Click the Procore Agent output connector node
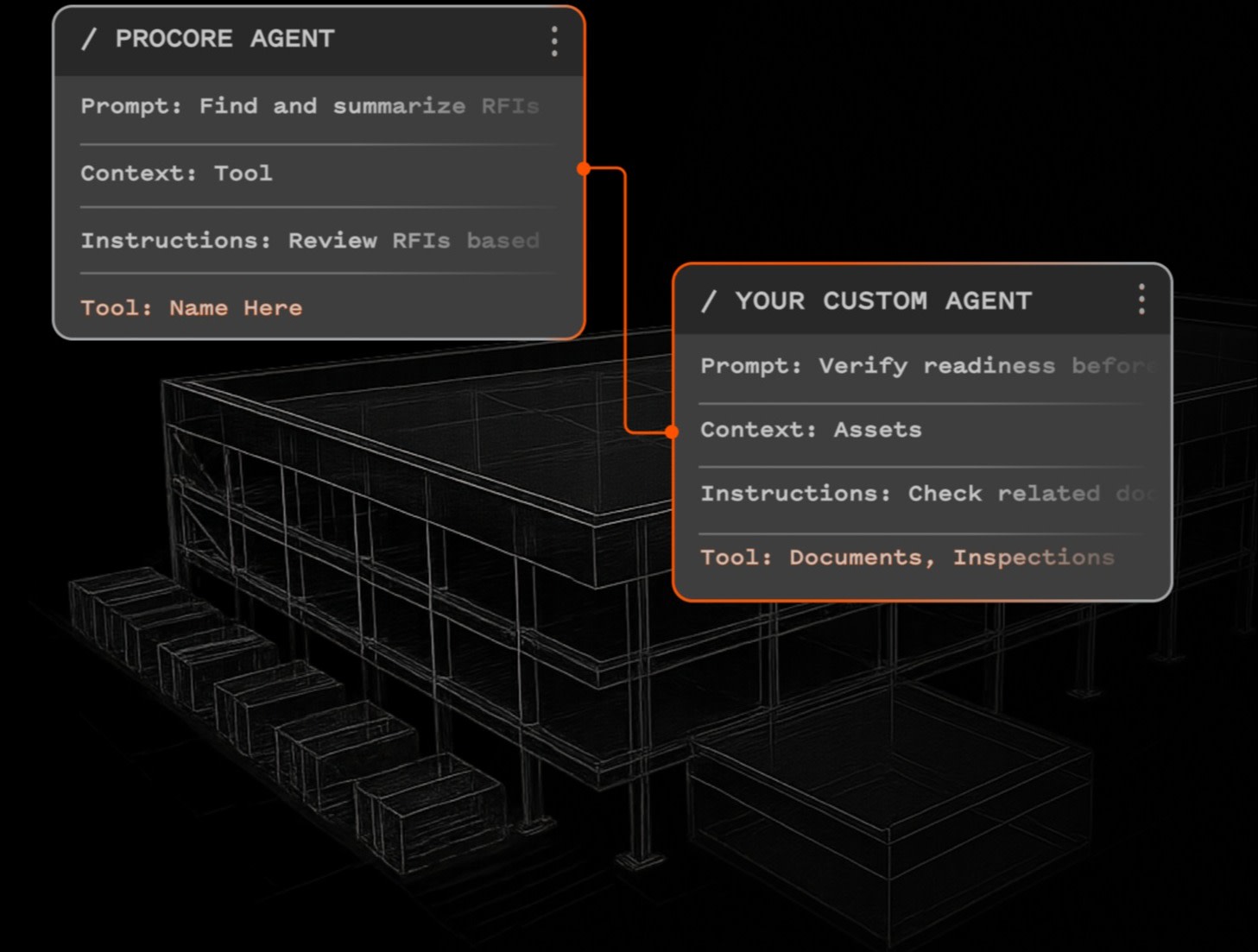 coord(584,168)
